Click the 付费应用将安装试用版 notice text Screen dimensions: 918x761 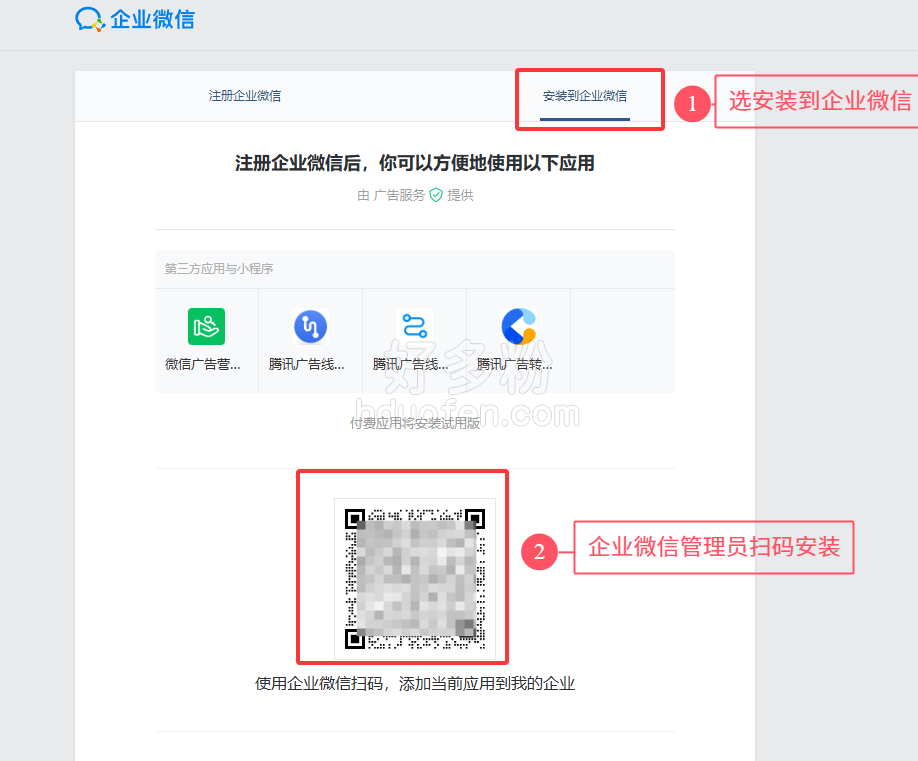[414, 423]
